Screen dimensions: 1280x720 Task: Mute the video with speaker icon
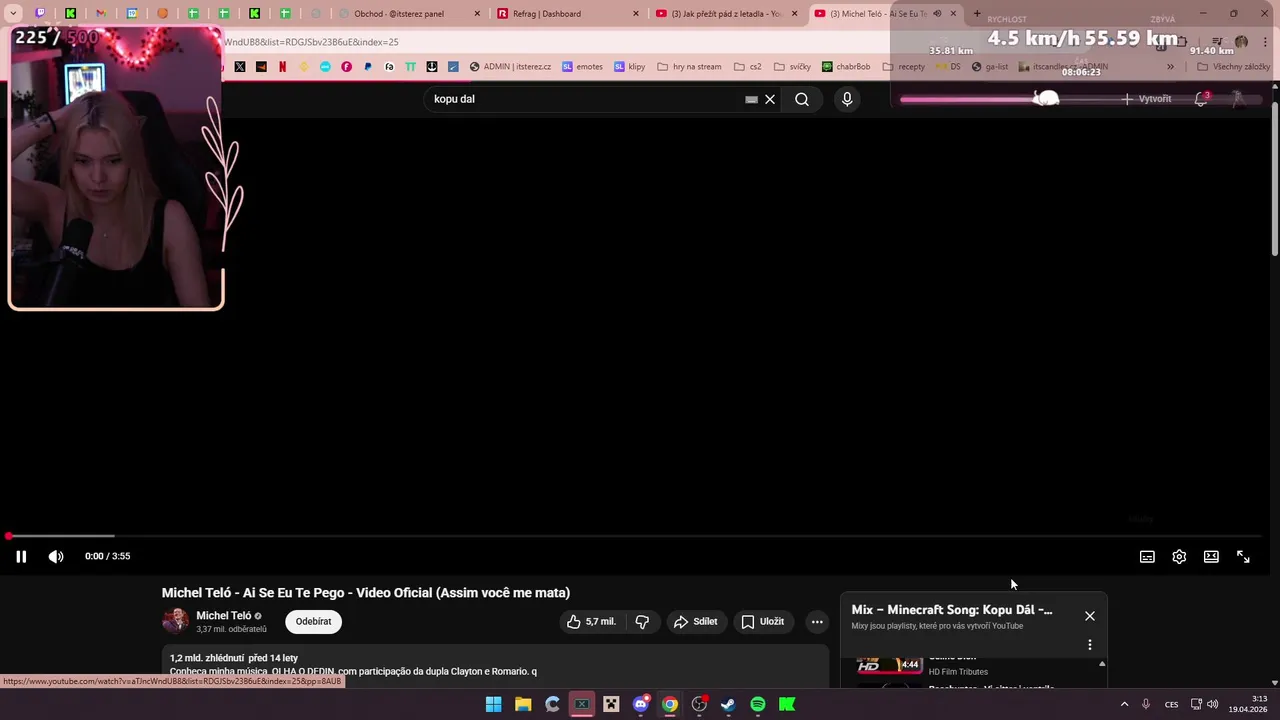point(56,557)
